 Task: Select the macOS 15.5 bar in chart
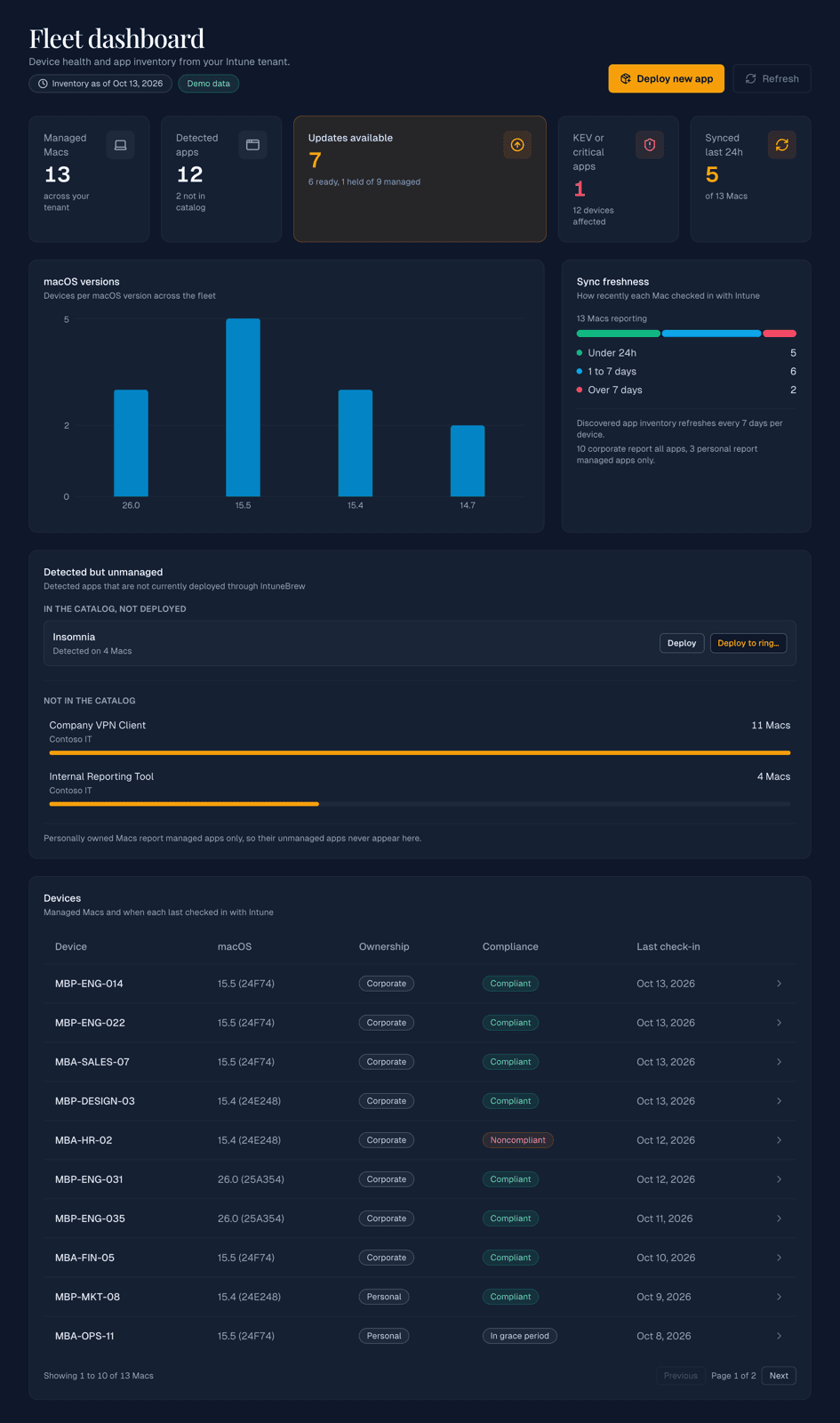pyautogui.click(x=243, y=407)
